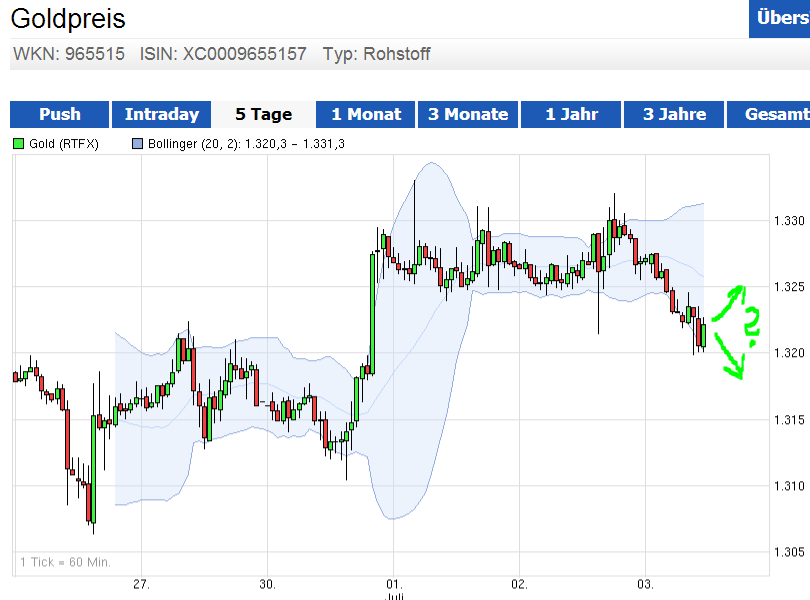Screen dimensions: 810x600
Task: Click the green Gold (RTFX) legend square
Action: click(18, 144)
